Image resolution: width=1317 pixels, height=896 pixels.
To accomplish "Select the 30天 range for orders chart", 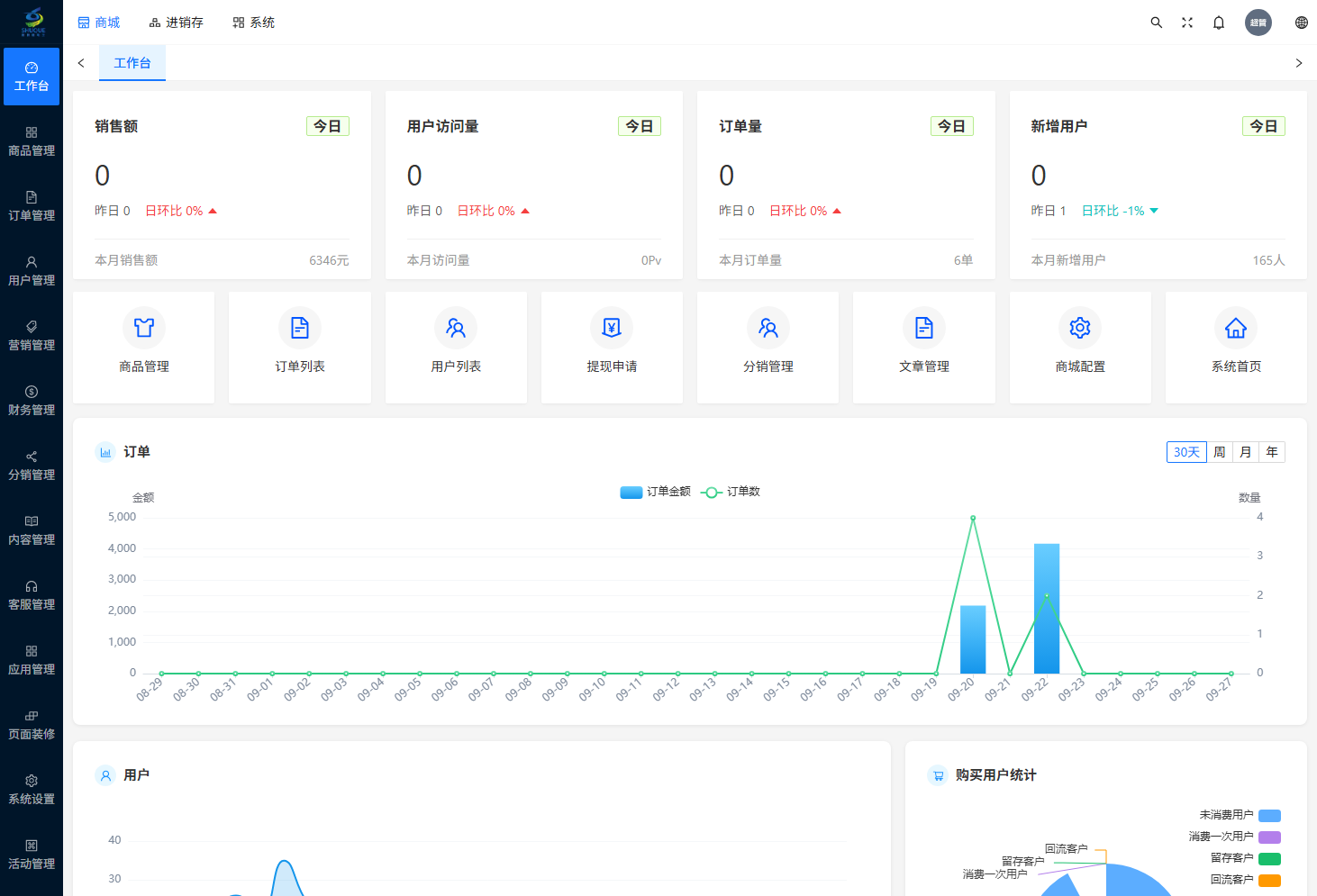I will click(x=1186, y=452).
